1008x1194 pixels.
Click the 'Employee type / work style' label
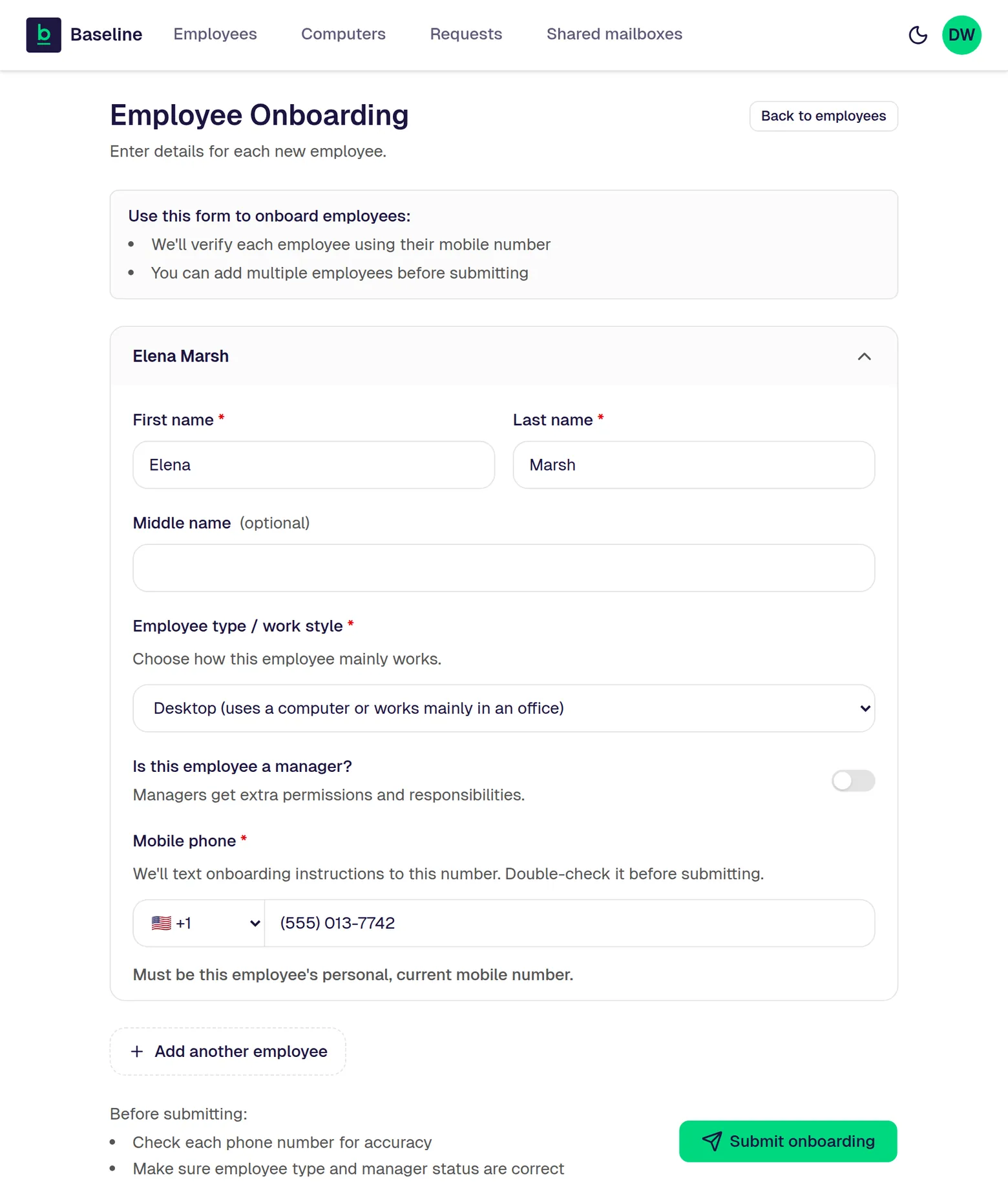(x=238, y=626)
